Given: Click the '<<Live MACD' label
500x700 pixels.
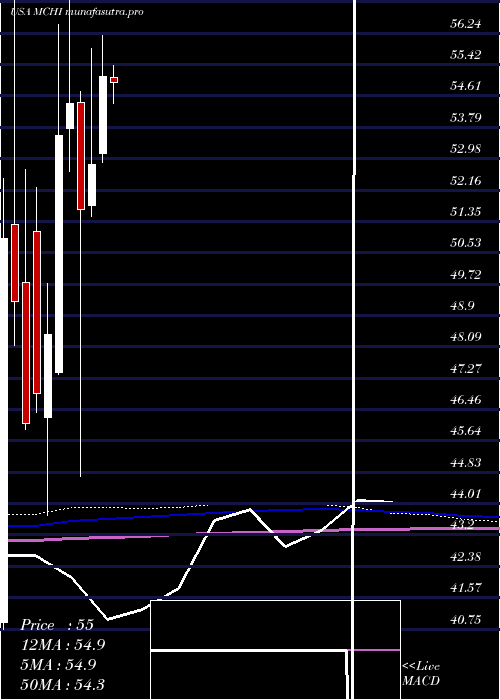Looking at the screenshot, I should point(421,674).
